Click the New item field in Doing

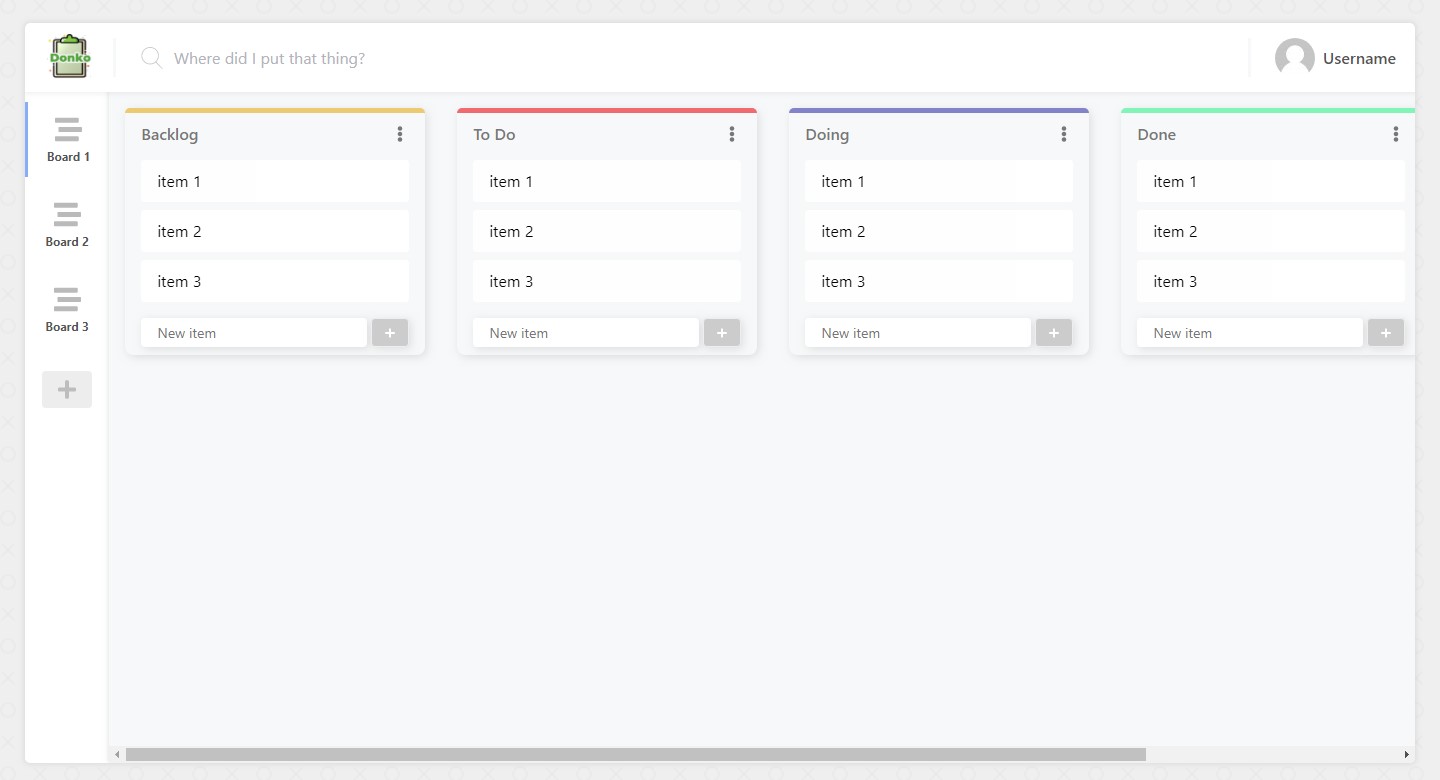(x=917, y=333)
